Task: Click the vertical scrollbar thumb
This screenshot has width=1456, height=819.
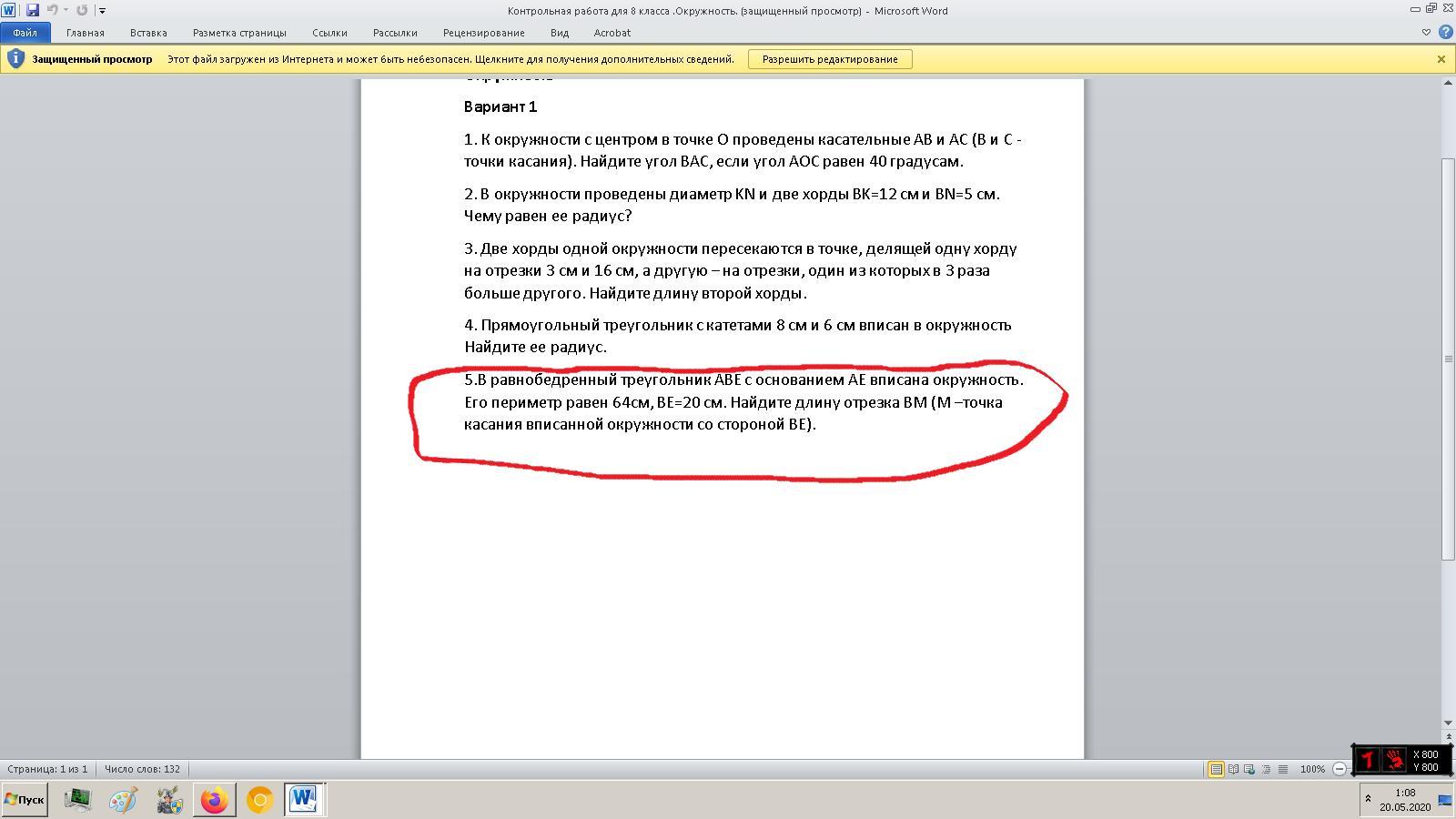Action: pyautogui.click(x=1448, y=359)
